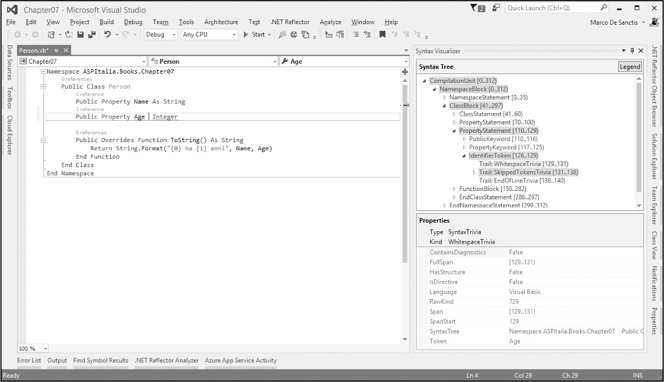Click the Redo toolbar icon
This screenshot has height=382, width=664.
pyautogui.click(x=126, y=35)
